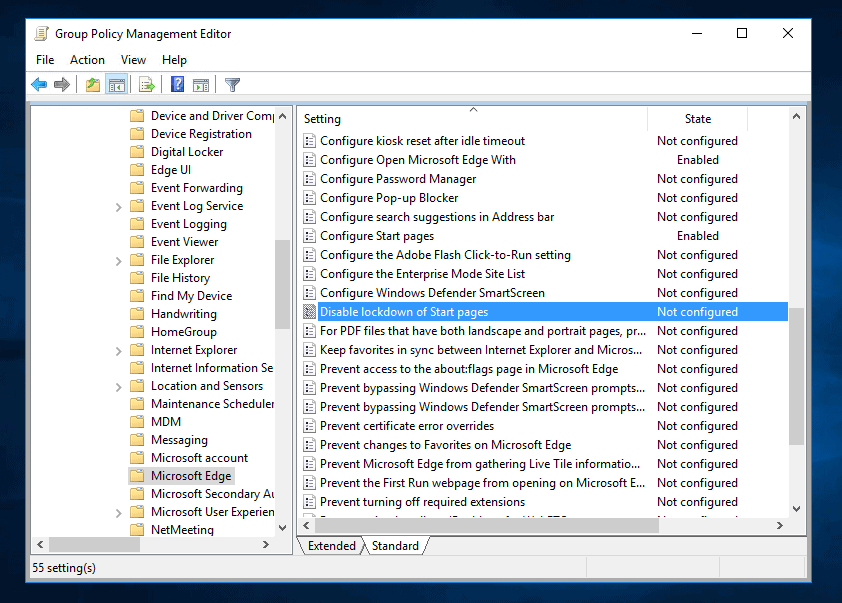Switch to the Standard tab
Screen dimensions: 842x603
pos(395,546)
